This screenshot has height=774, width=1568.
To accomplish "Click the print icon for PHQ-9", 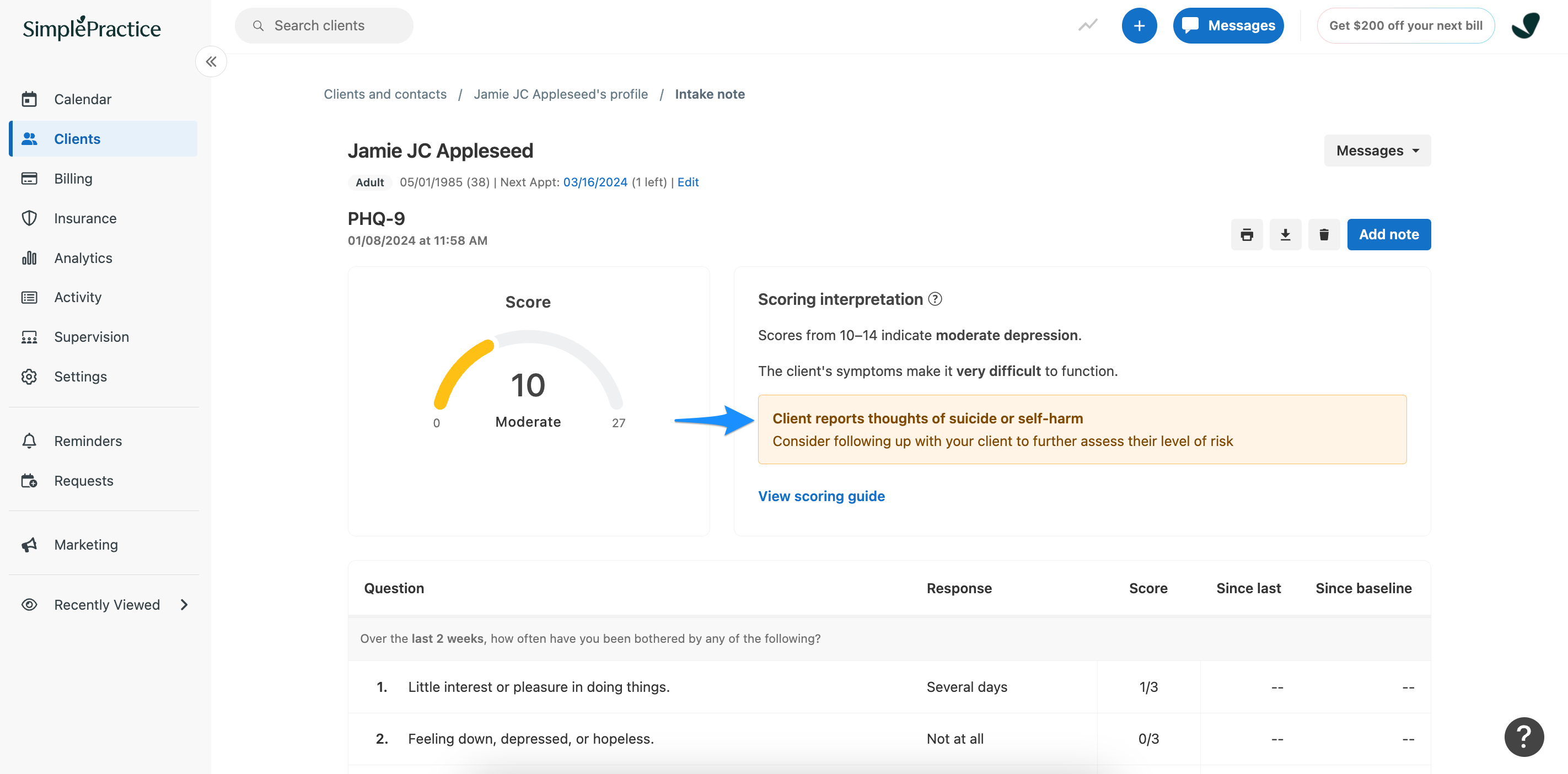I will tap(1246, 234).
